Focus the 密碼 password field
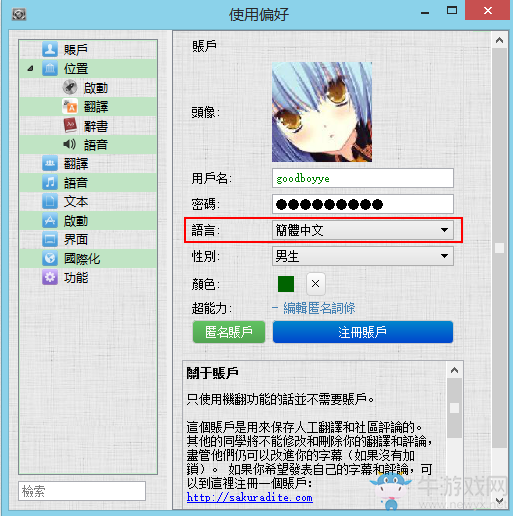The width and height of the screenshot is (513, 516). coord(363,204)
